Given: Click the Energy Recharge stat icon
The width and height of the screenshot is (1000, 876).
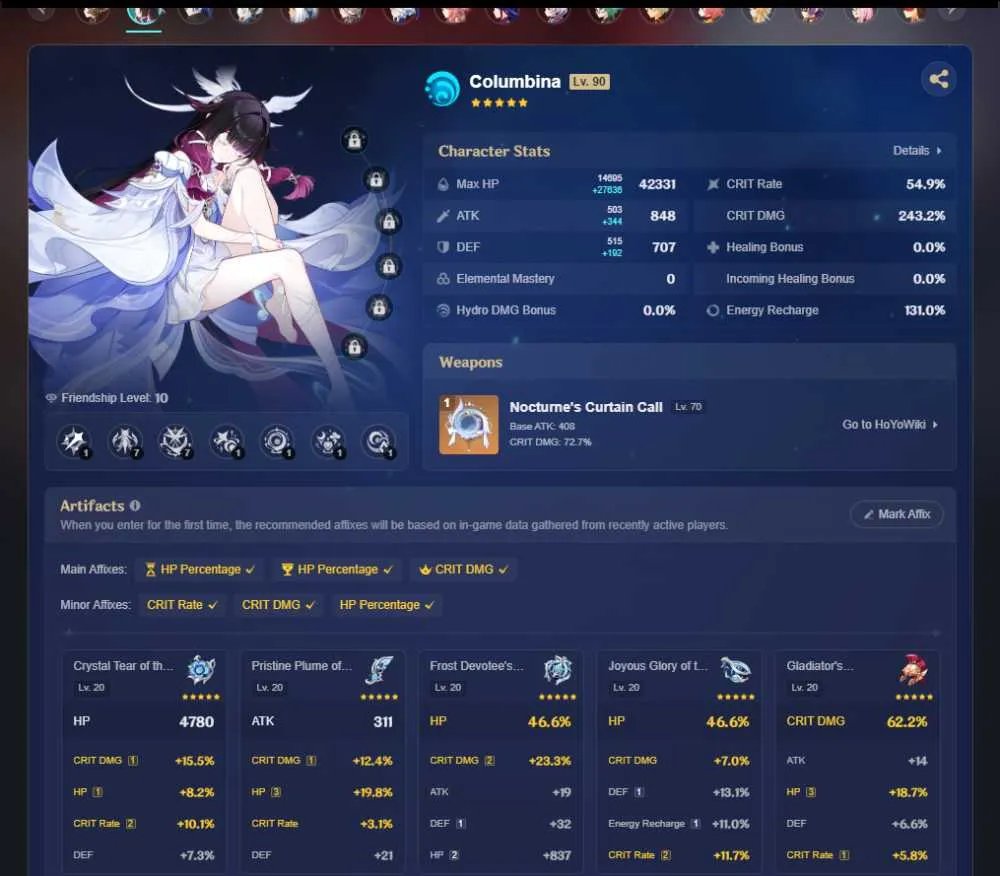Looking at the screenshot, I should pyautogui.click(x=712, y=310).
